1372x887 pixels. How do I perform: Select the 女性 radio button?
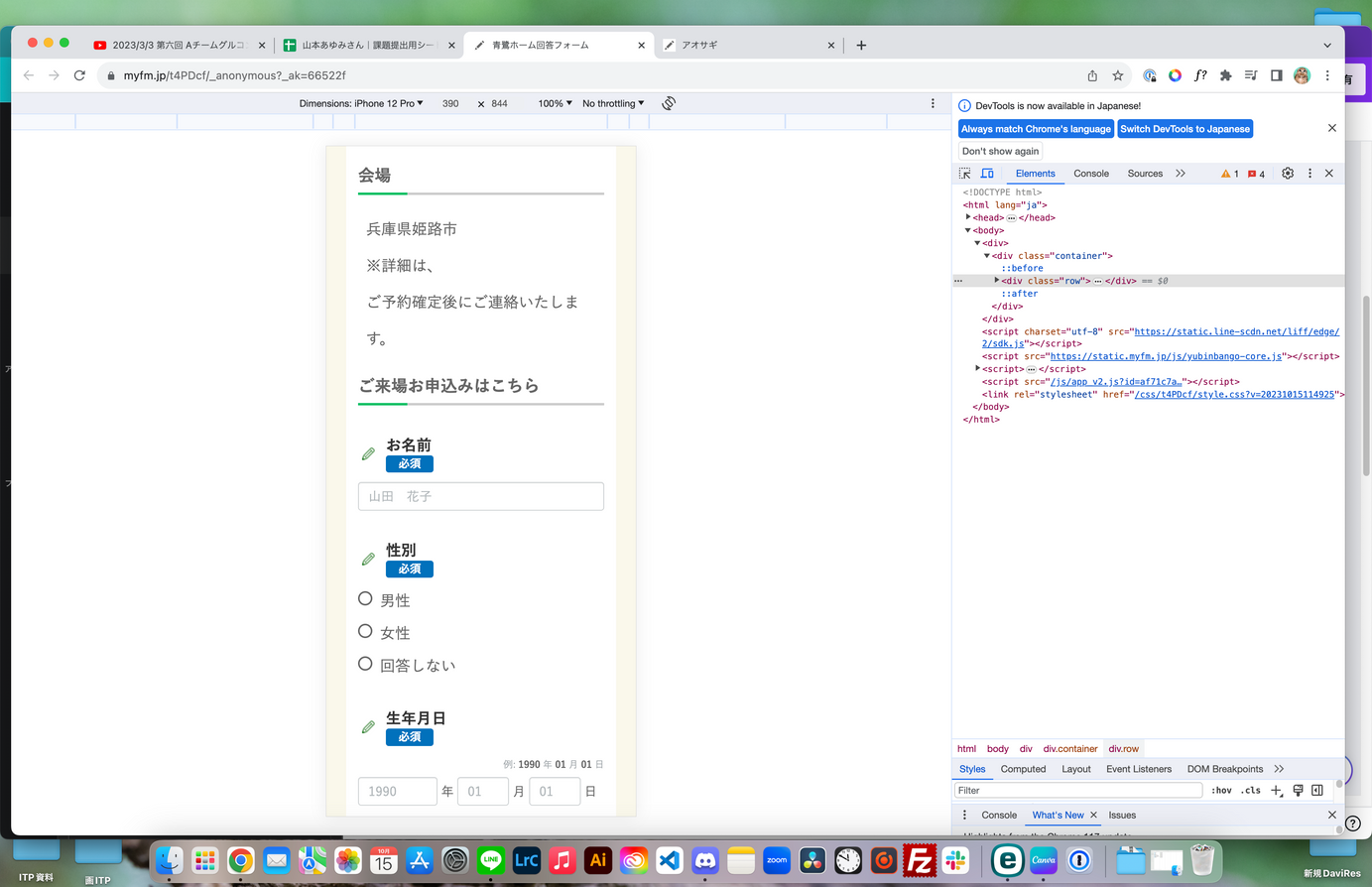click(x=365, y=632)
